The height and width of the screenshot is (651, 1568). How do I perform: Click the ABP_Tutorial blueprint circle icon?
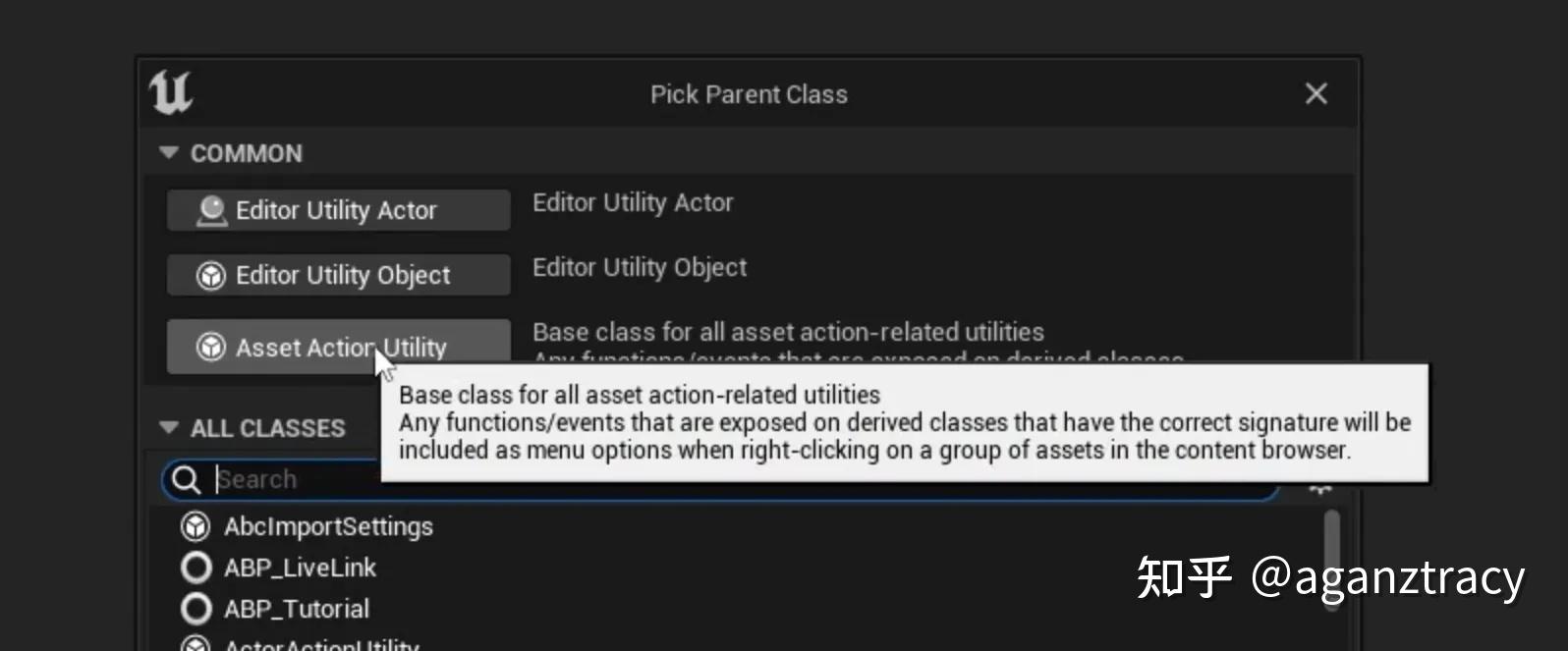[x=195, y=609]
